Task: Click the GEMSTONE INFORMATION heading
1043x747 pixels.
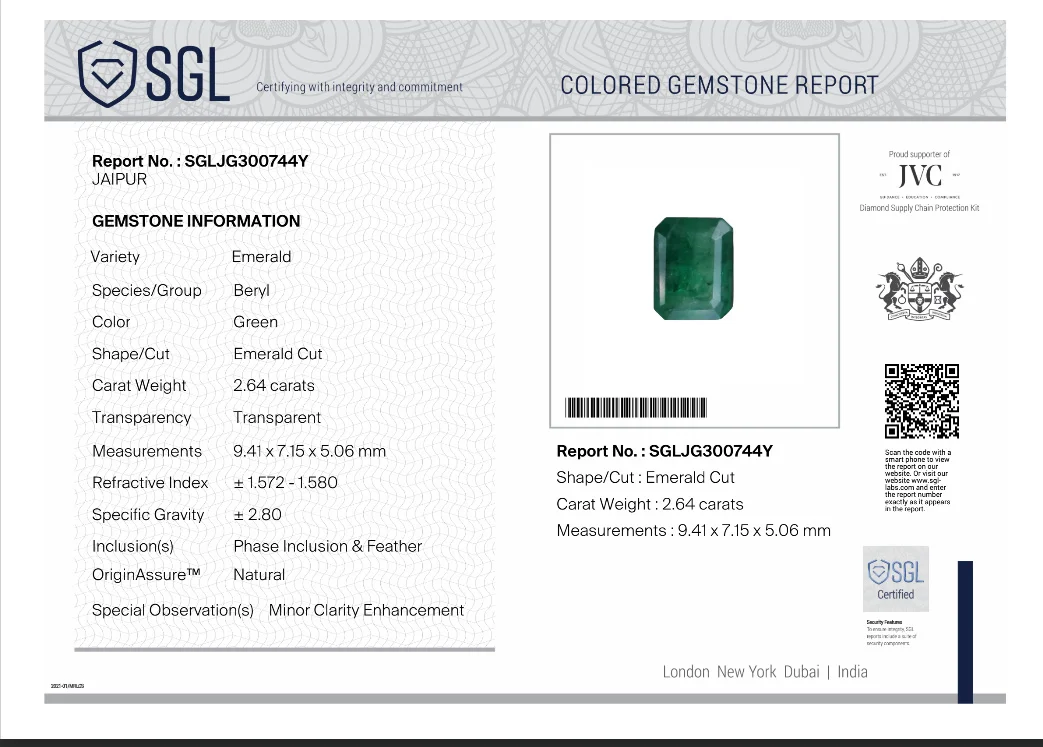Action: pos(196,221)
